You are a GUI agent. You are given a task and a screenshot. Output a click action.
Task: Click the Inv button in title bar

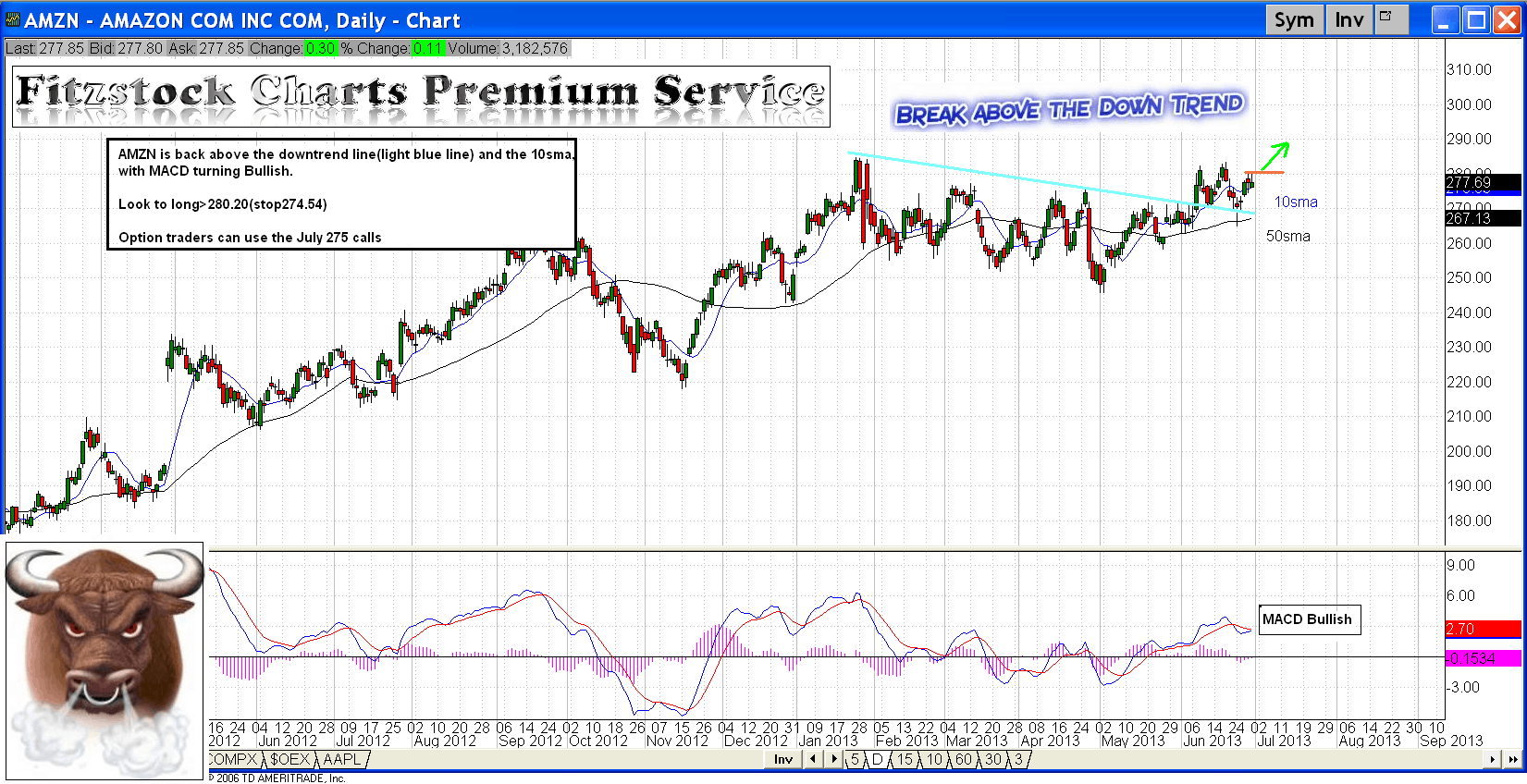pos(1348,19)
